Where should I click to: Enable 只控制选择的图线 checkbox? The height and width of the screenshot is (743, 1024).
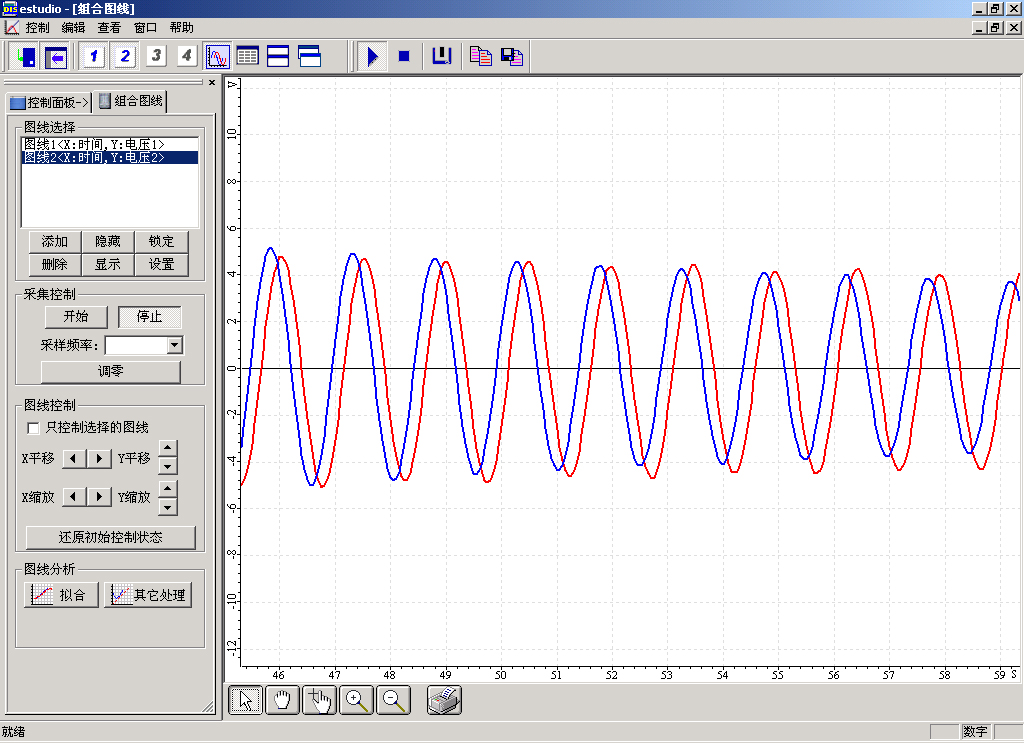34,428
